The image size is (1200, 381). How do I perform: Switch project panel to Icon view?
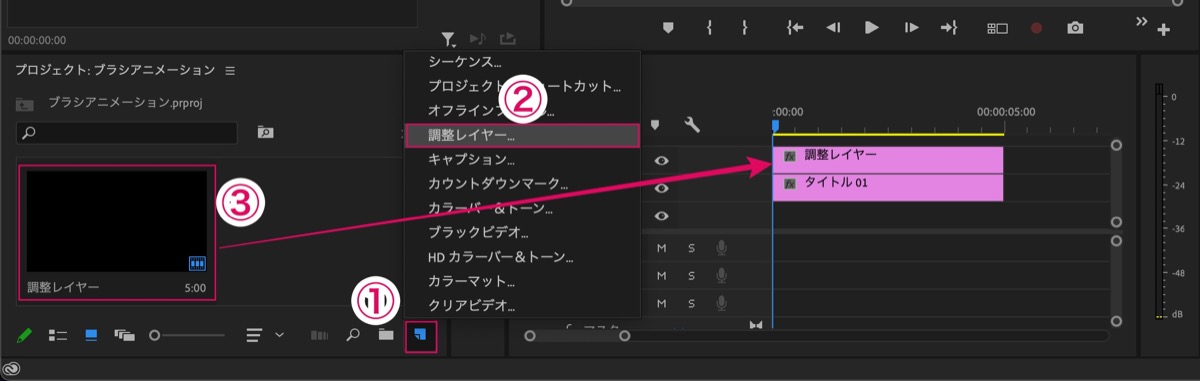(x=91, y=335)
